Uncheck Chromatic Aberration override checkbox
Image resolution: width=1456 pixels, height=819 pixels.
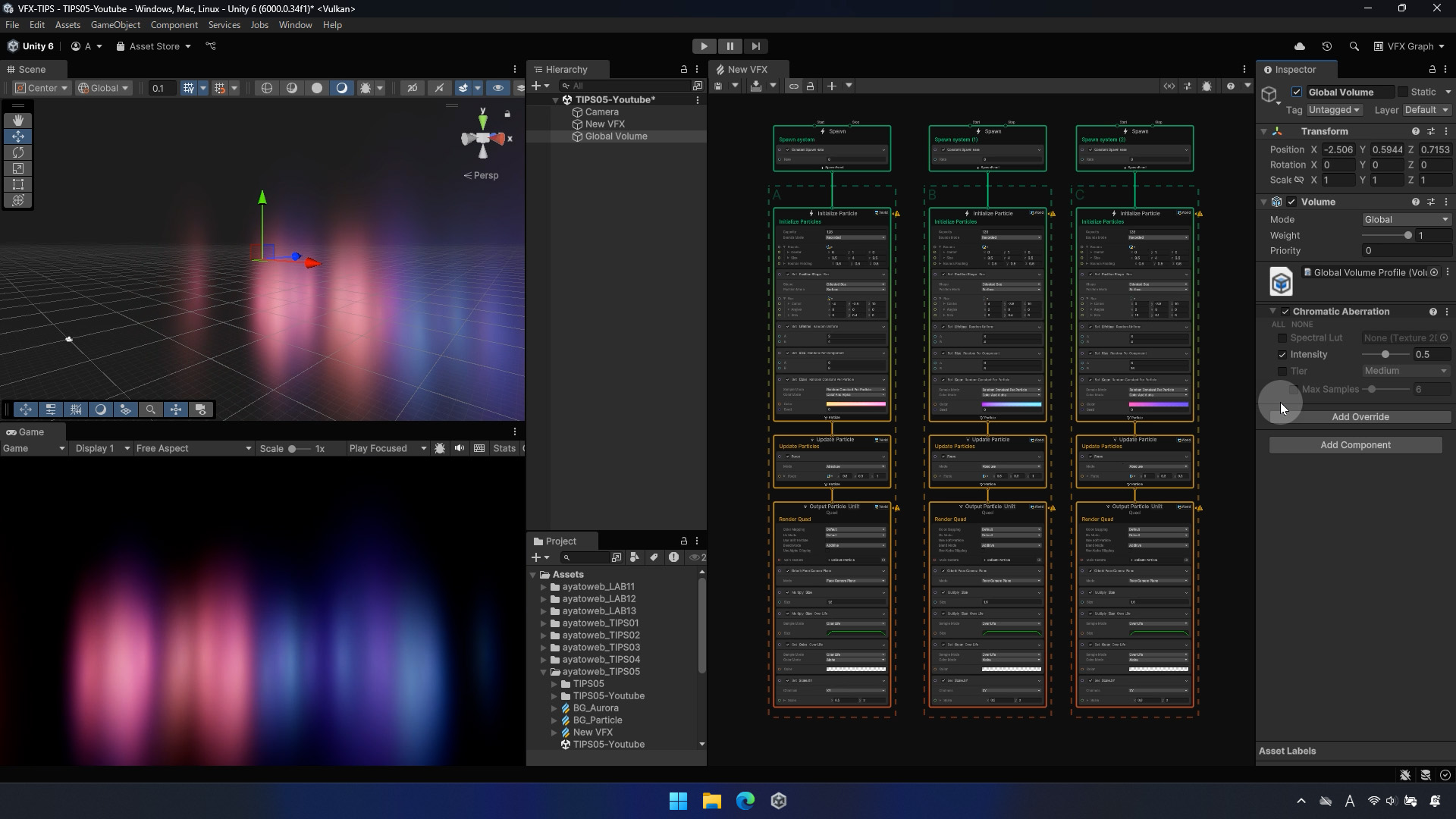[x=1285, y=312]
